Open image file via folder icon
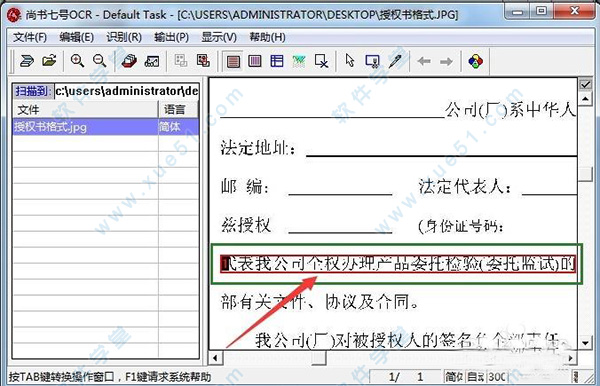The image size is (600, 386). click(x=49, y=60)
